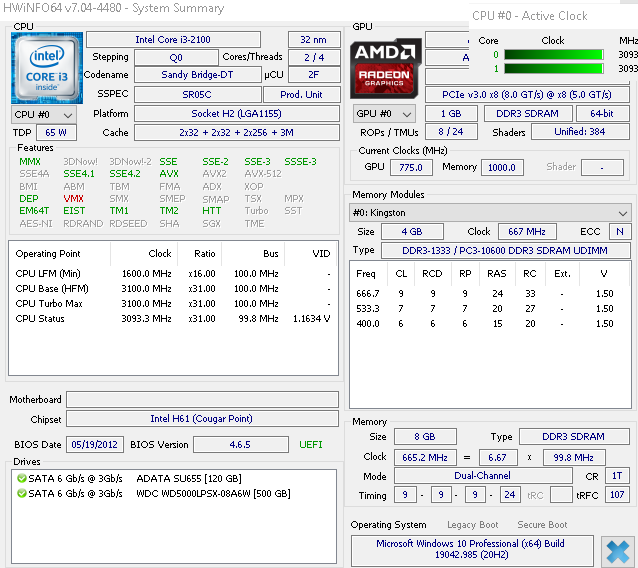
Task: Click the Prod. Unit field
Action: pos(302,94)
